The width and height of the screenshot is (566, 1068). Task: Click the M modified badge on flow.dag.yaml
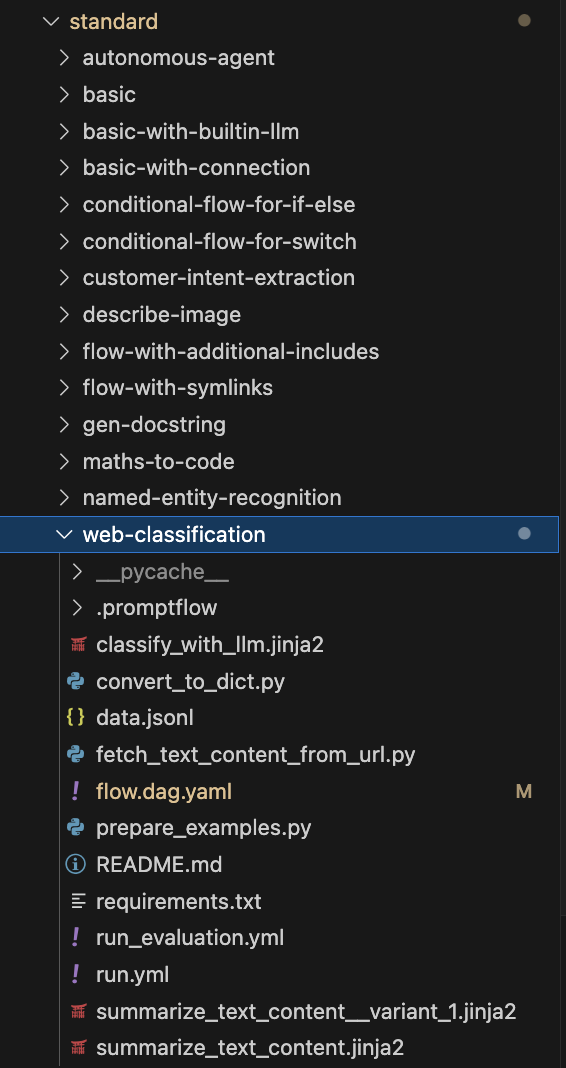click(524, 791)
